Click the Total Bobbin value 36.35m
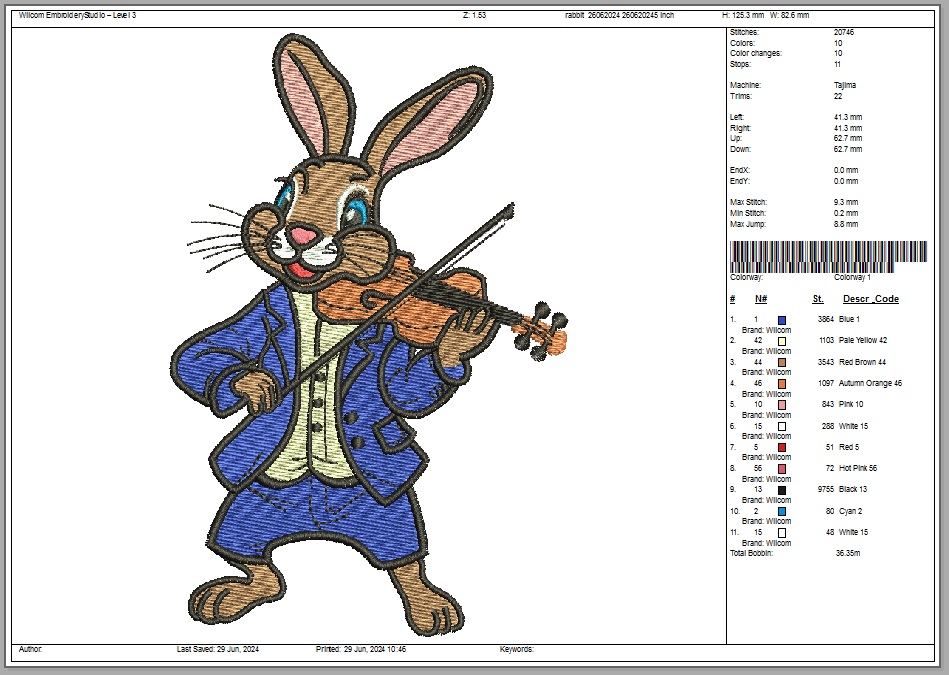 (848, 553)
